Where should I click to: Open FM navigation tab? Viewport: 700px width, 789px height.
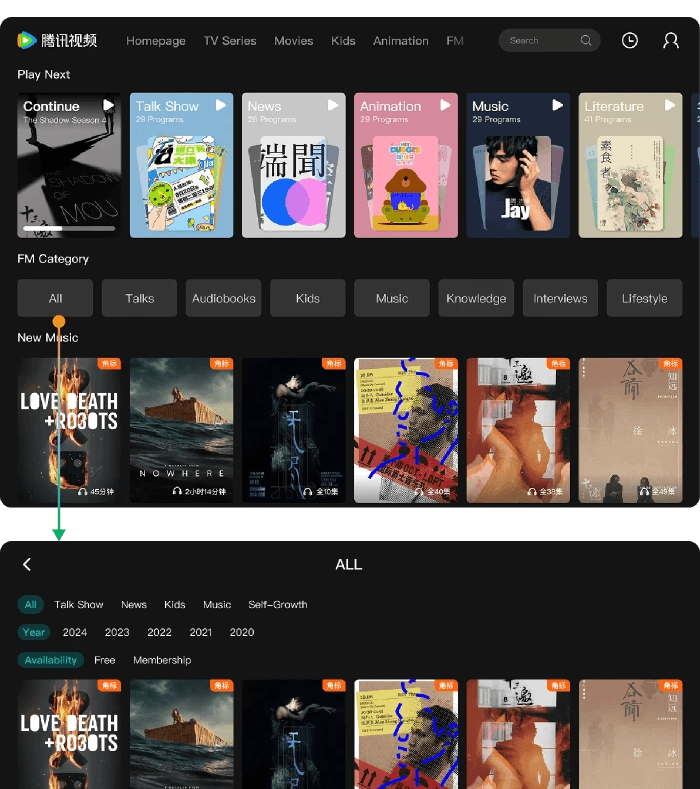[454, 41]
